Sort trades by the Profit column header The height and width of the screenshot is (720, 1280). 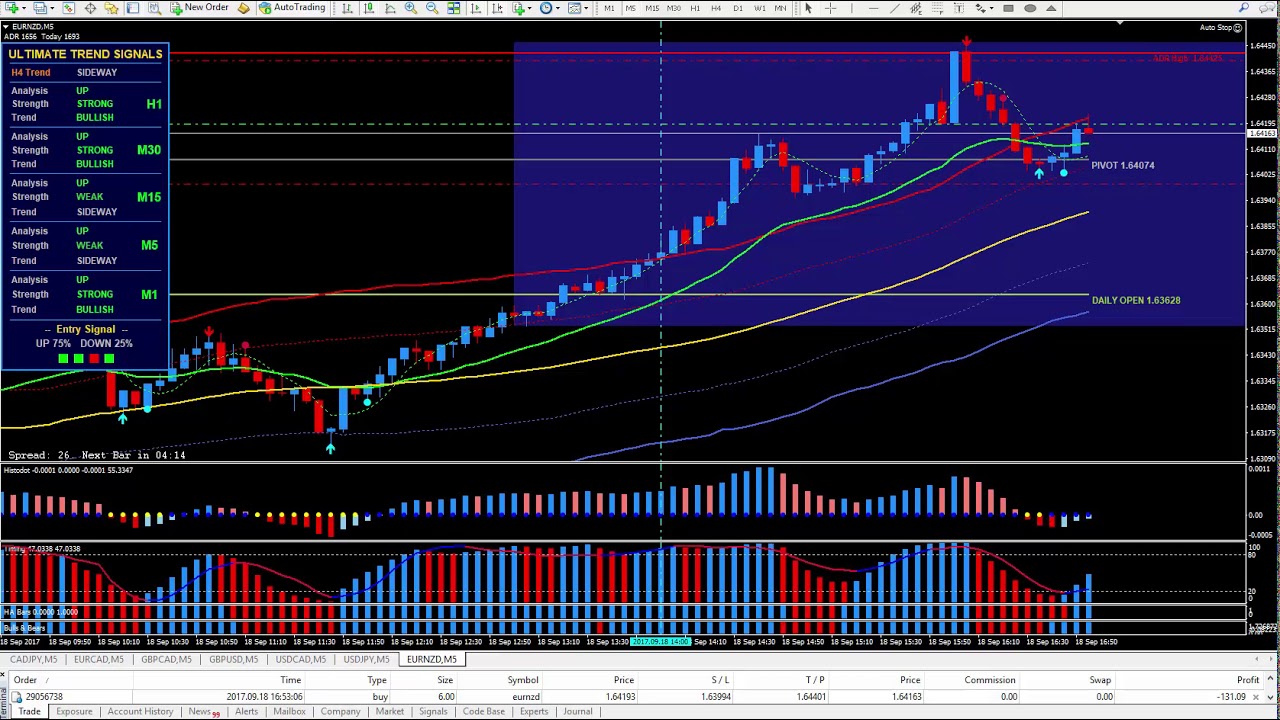coord(1248,680)
